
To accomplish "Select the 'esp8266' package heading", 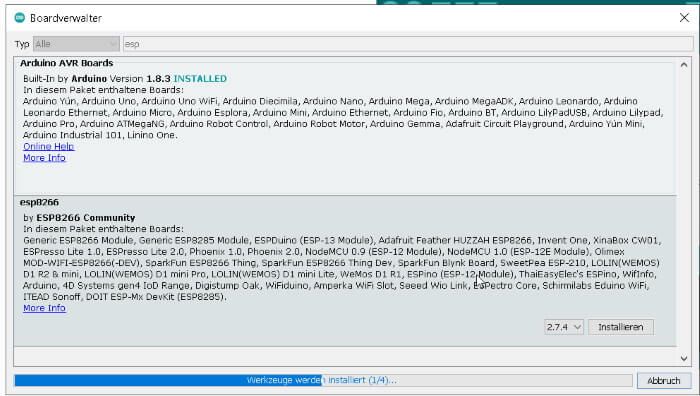I will (39, 202).
